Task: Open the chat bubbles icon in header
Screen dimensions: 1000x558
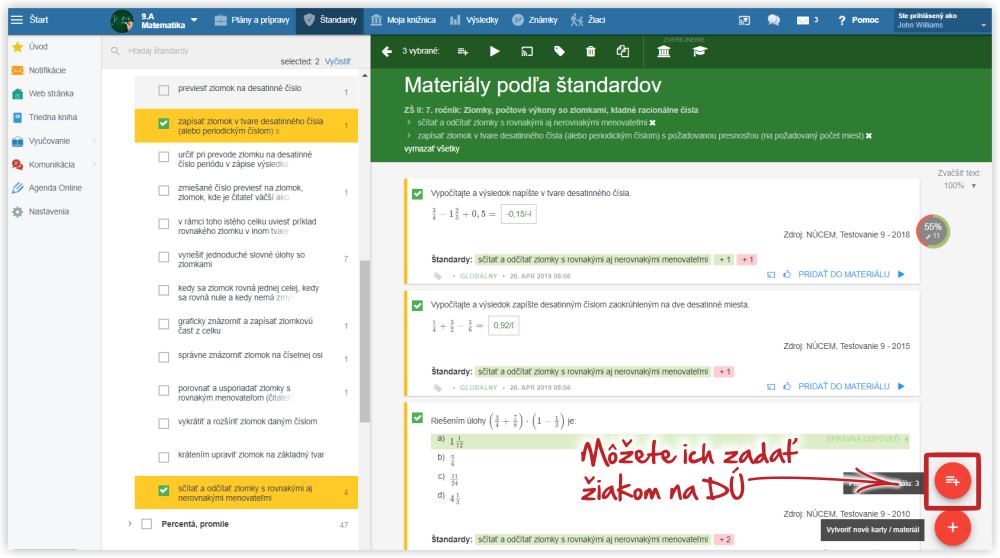Action: (x=773, y=20)
